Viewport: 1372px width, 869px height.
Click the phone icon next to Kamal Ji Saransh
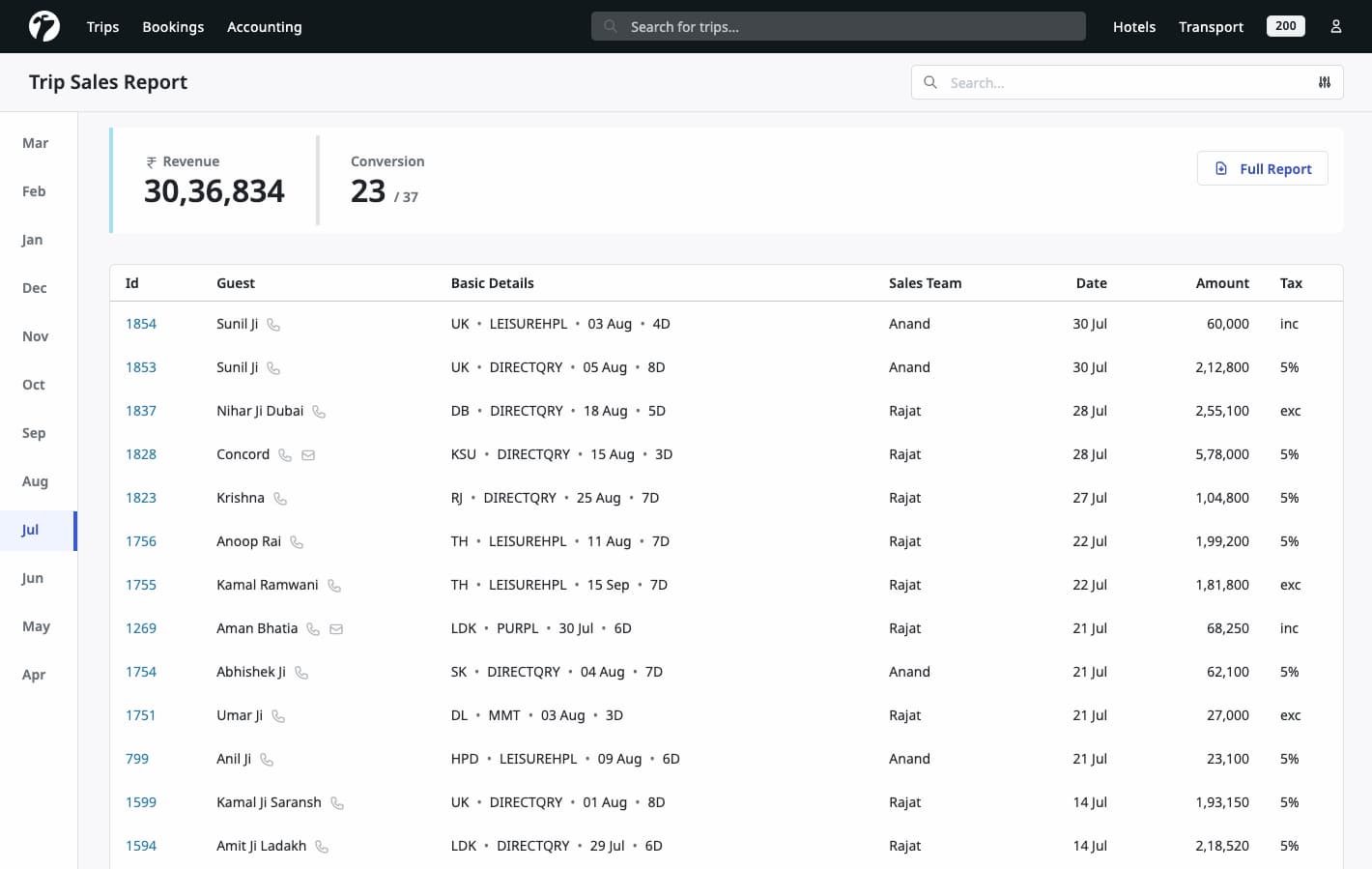336,802
